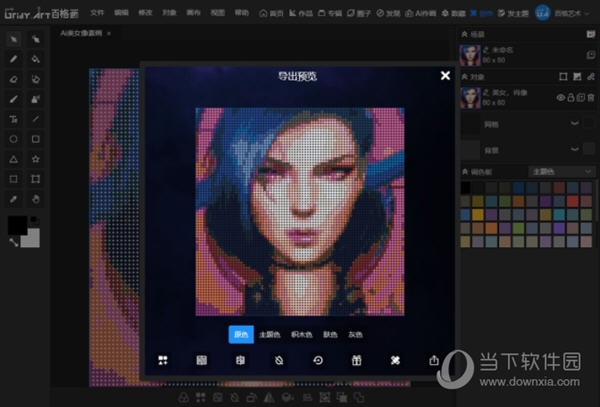Toggle the 网格 grid checkbox
Viewport: 600px width, 407px height.
(589, 123)
